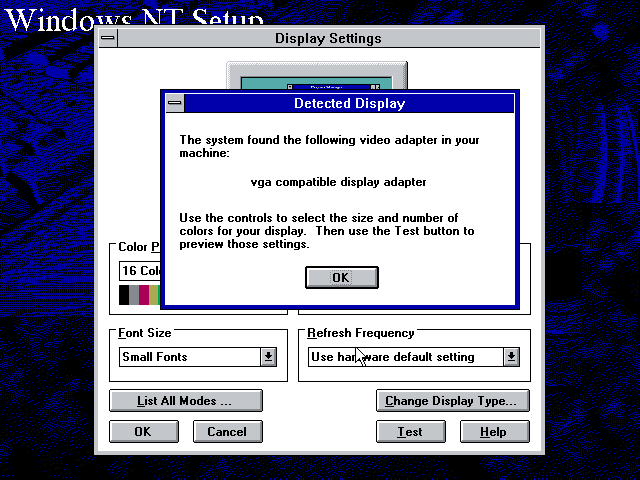Click the magenta color palette swatch
Screen dimensions: 640x480
coord(144,295)
